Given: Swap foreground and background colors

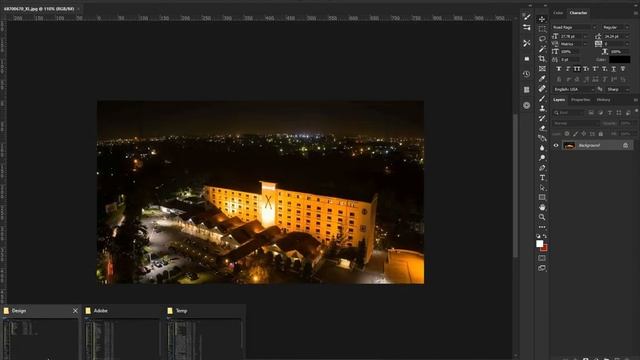Looking at the screenshot, I should click(545, 236).
